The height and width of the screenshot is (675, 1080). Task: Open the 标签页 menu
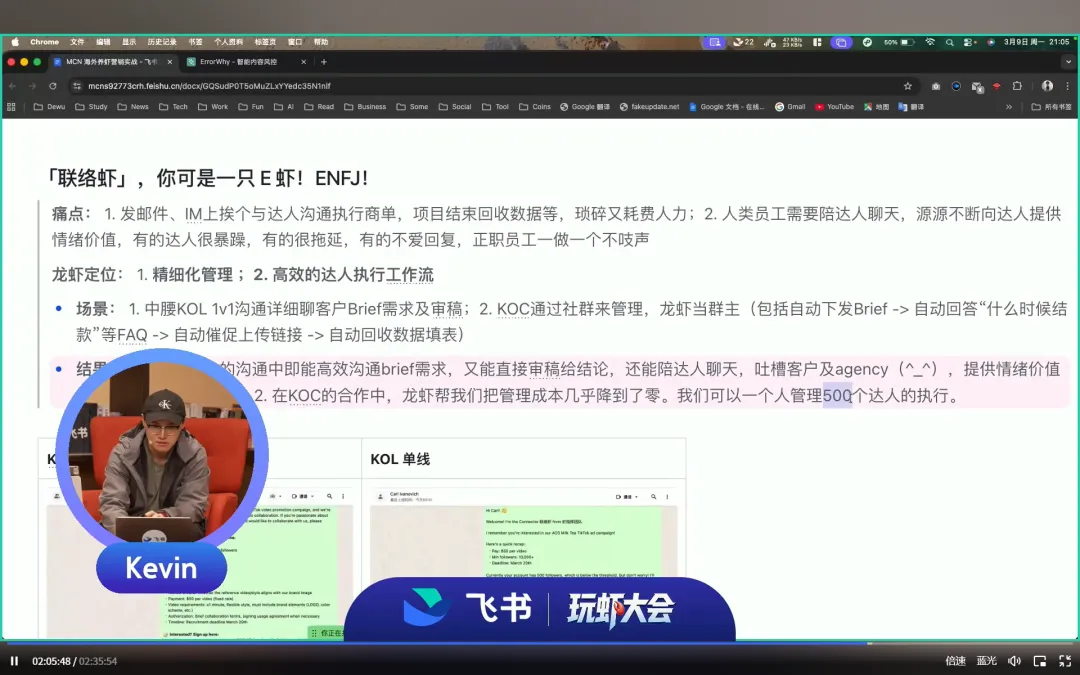click(x=265, y=42)
